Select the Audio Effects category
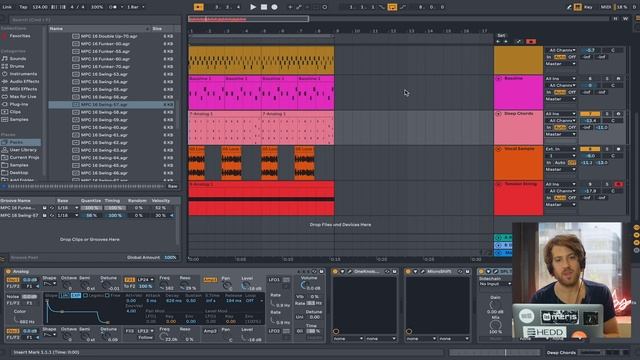640x360 pixels. [24, 81]
